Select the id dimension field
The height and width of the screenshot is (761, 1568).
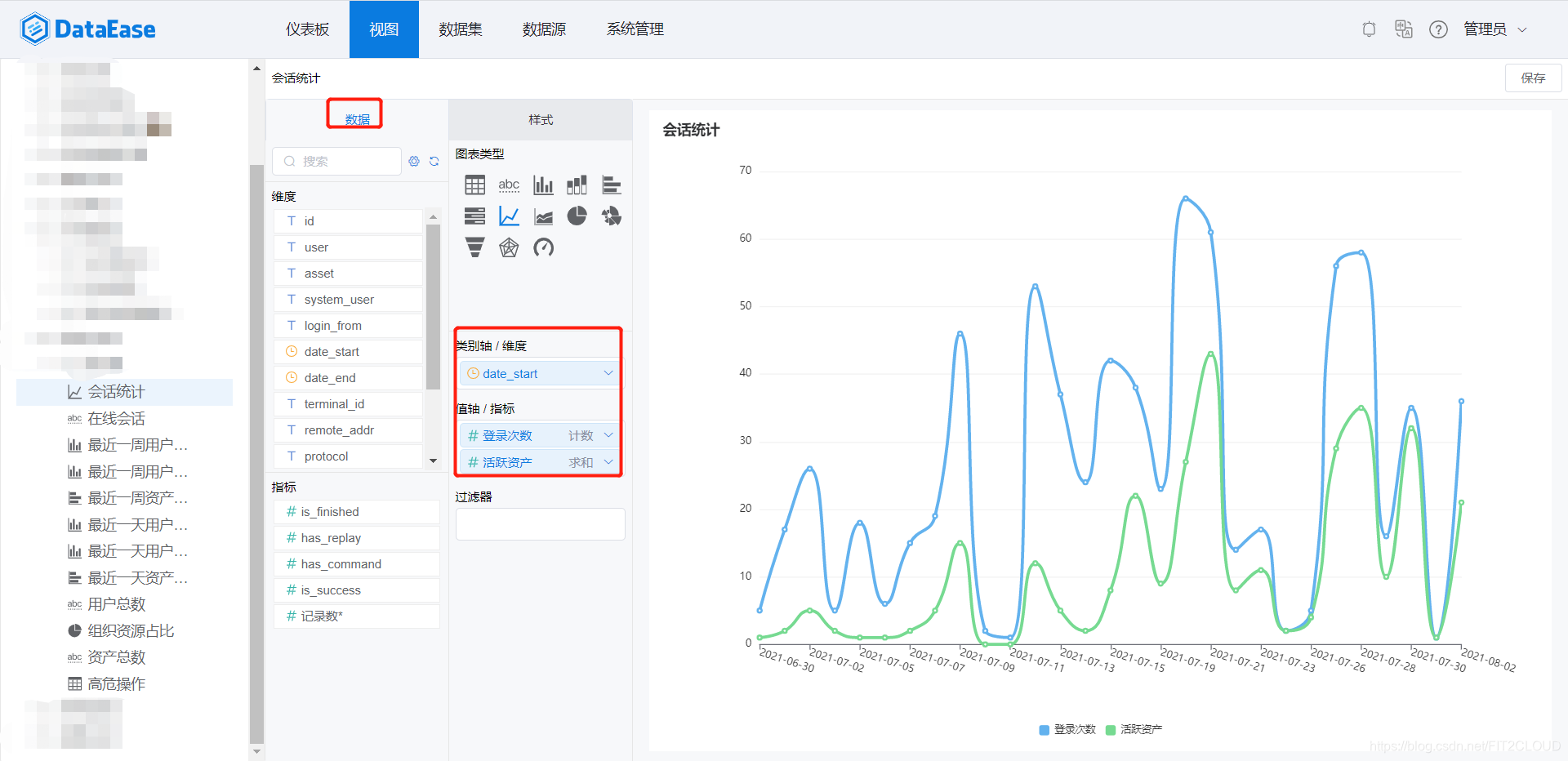(x=348, y=221)
